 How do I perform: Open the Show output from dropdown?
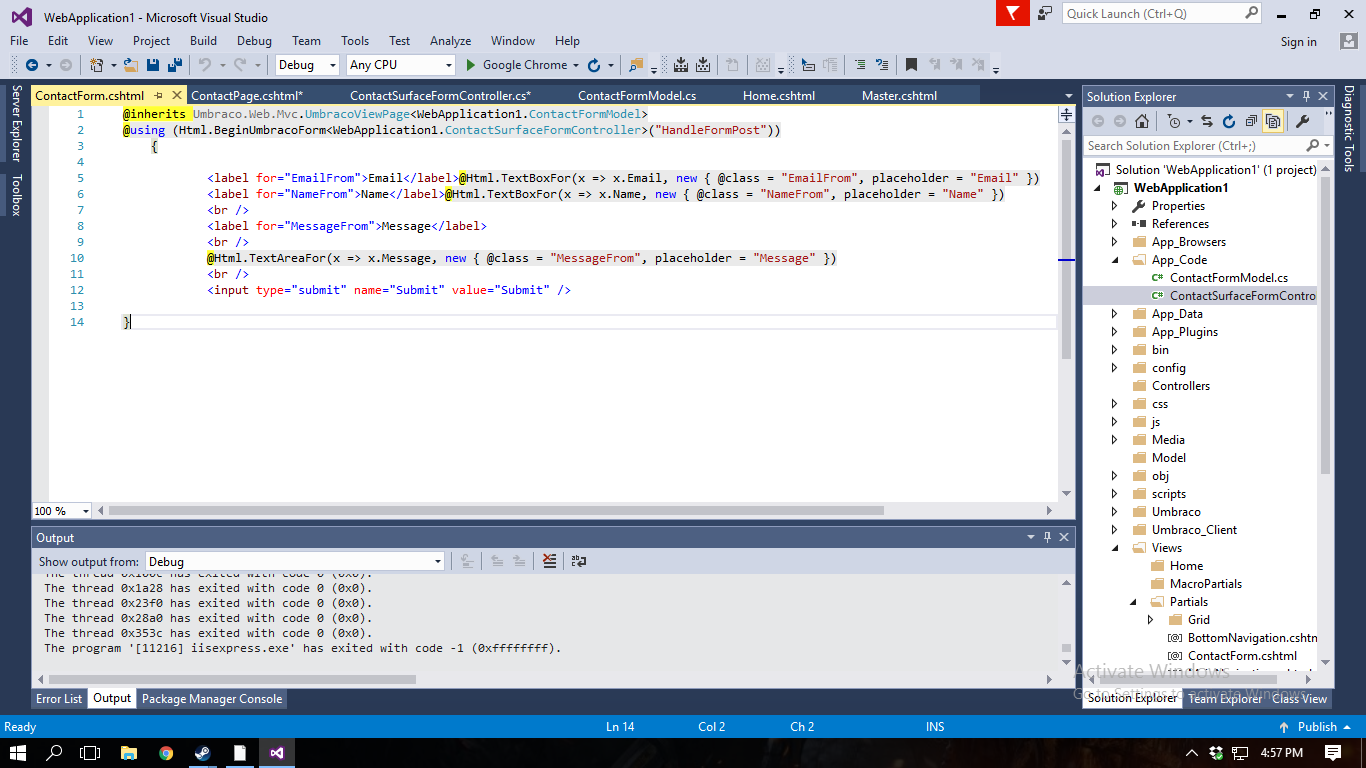coord(295,561)
